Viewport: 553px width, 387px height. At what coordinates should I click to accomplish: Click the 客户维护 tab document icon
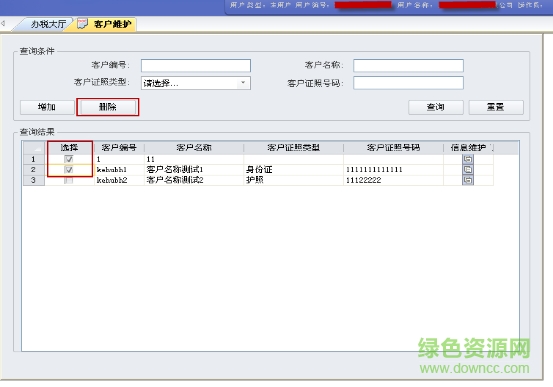click(82, 24)
